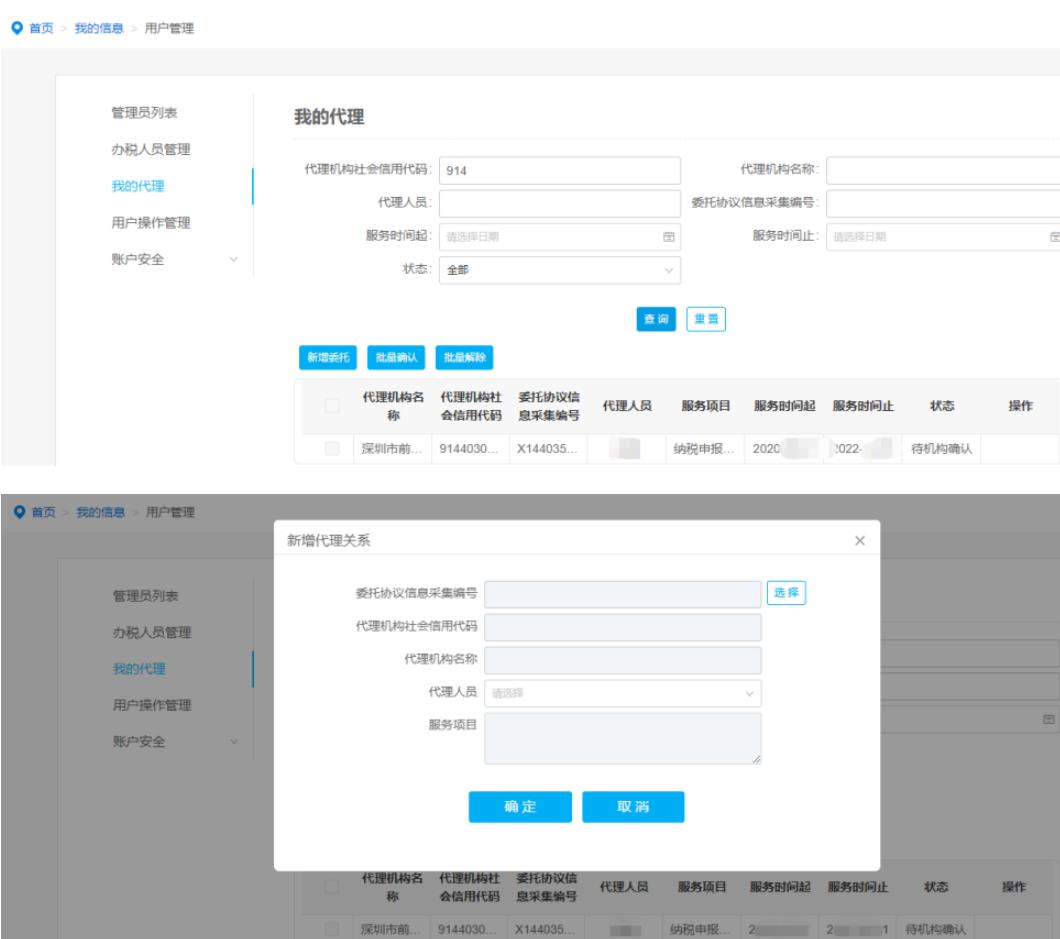The width and height of the screenshot is (1060, 939).
Task: Click 选择 button beside 委托协议信息采集编号
Action: tap(786, 593)
